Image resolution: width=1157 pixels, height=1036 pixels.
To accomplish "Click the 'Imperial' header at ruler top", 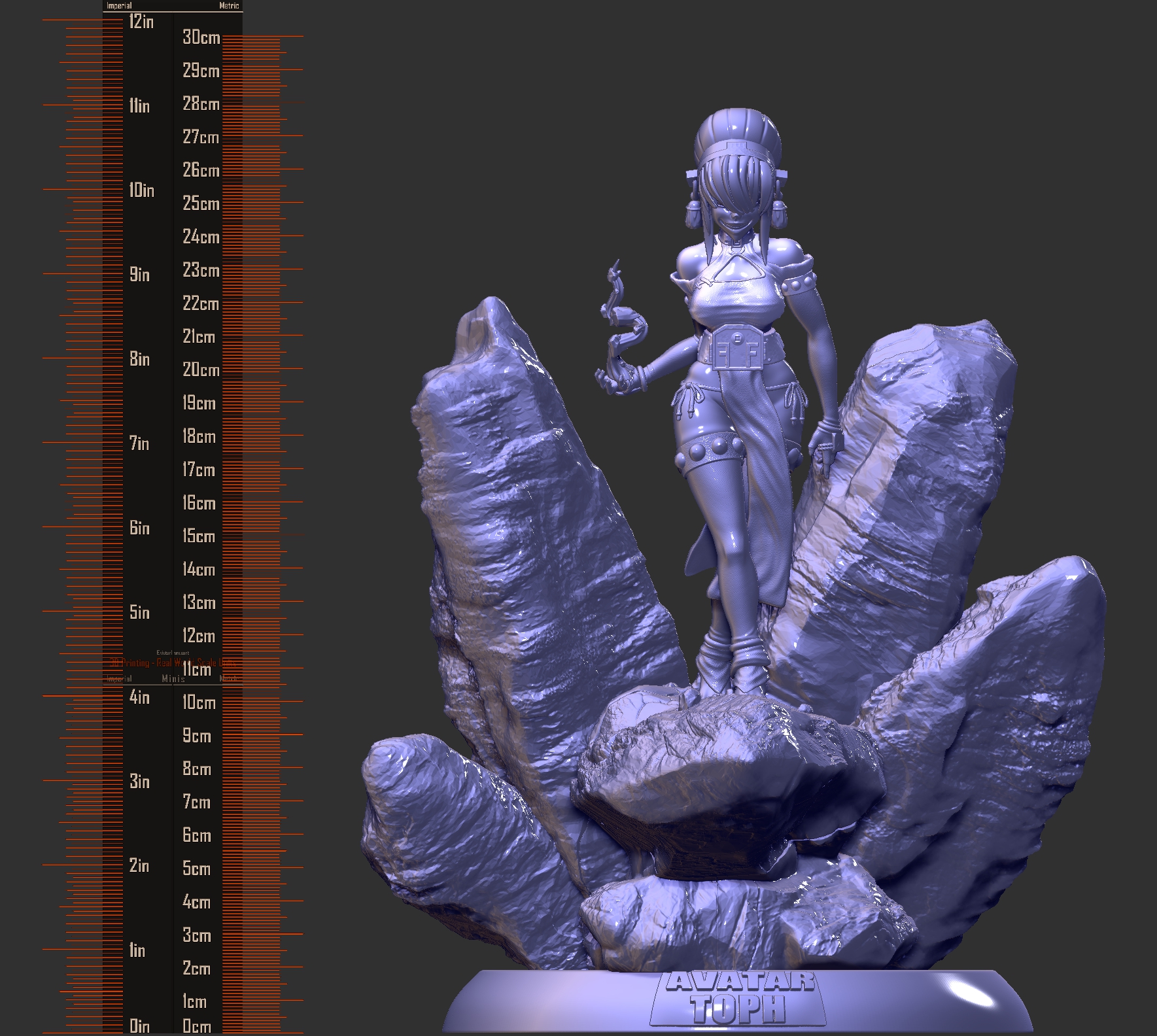I will click(119, 6).
